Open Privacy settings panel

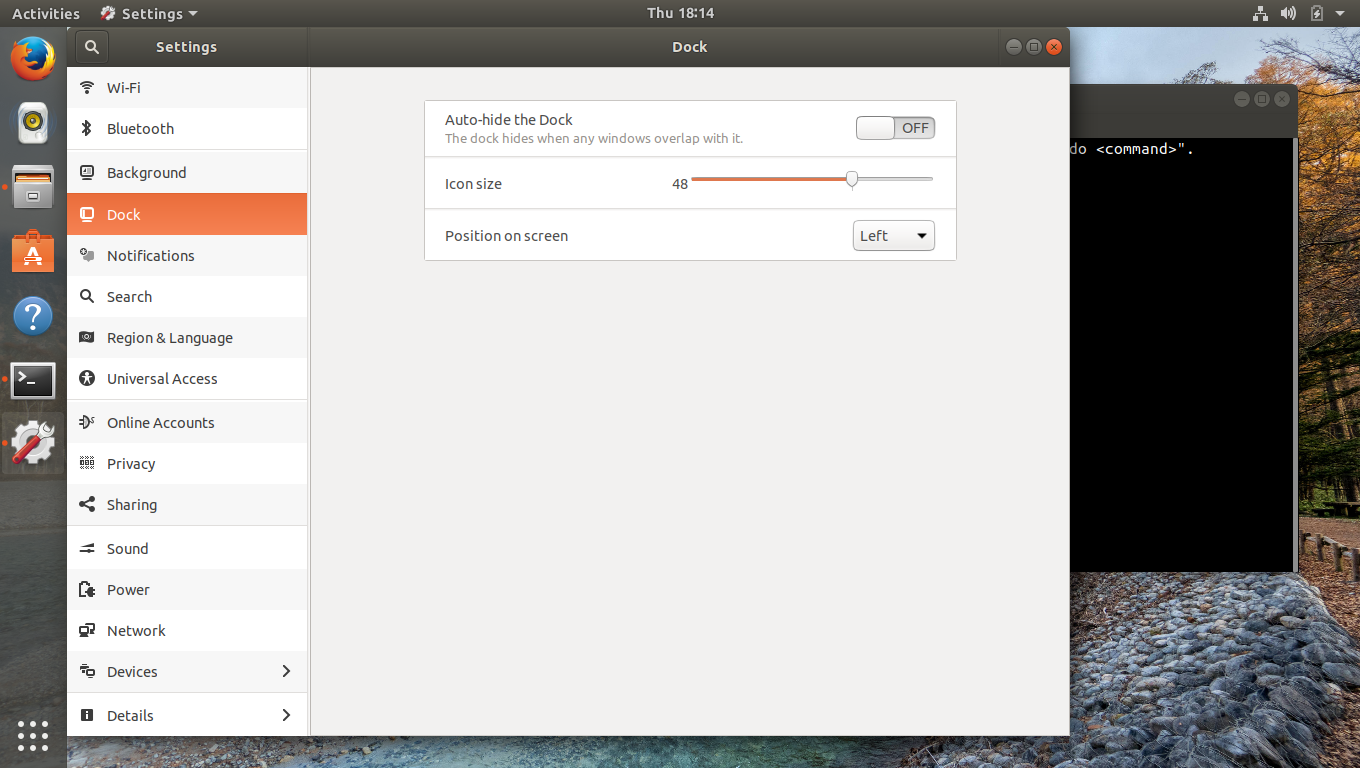(x=187, y=464)
